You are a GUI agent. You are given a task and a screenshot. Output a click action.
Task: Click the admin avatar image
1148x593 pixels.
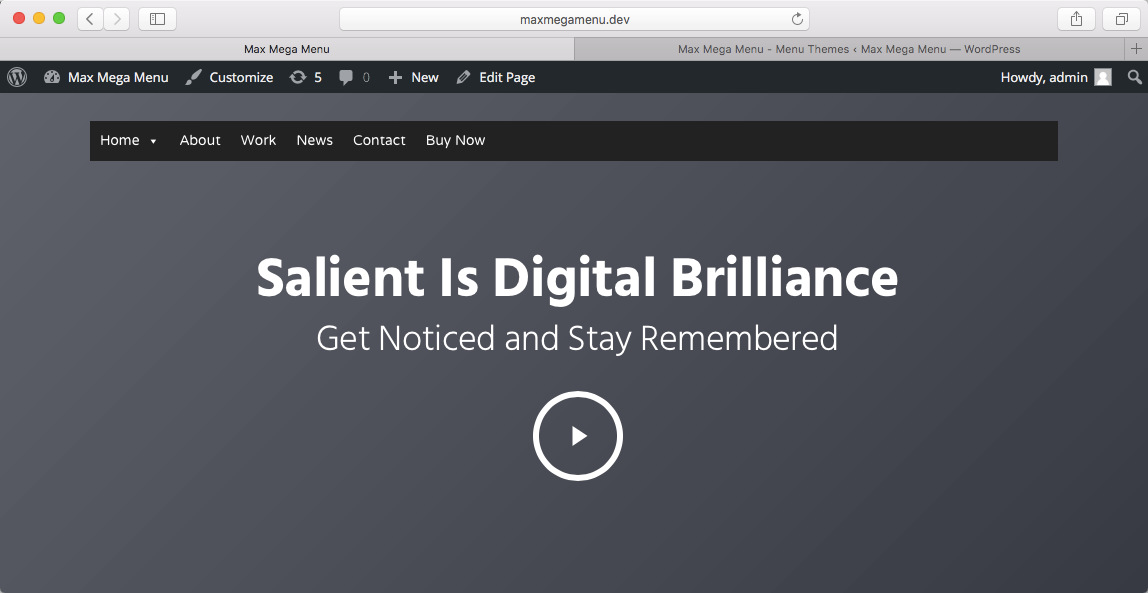click(1103, 77)
